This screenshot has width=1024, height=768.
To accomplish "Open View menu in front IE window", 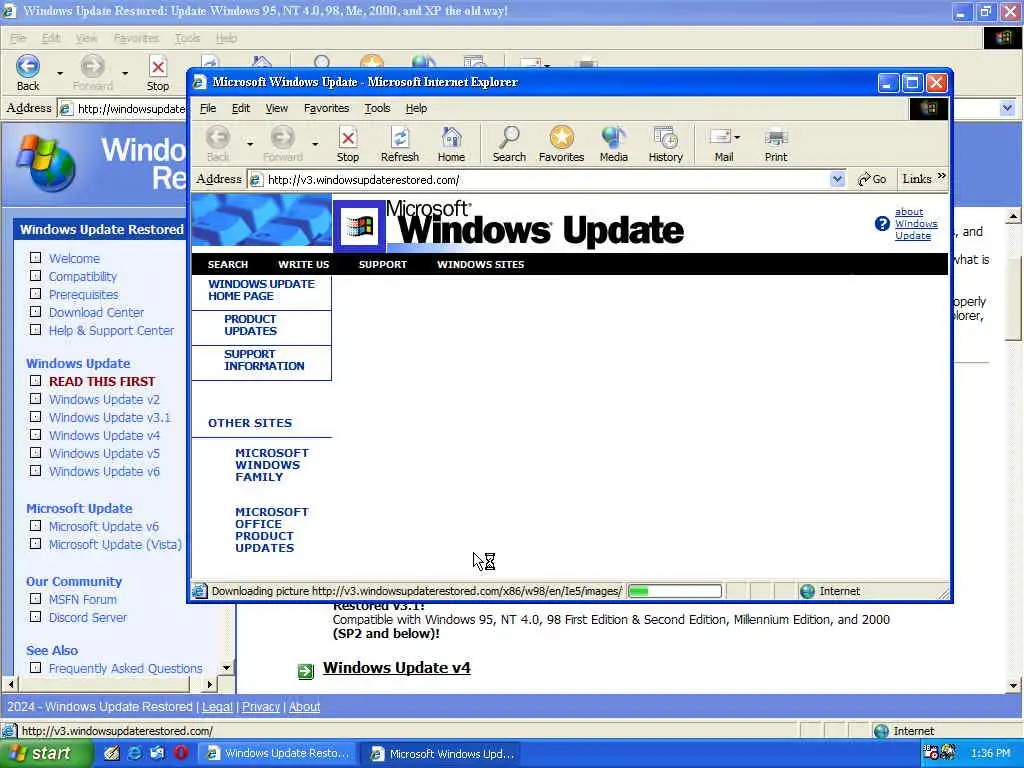I will click(276, 108).
